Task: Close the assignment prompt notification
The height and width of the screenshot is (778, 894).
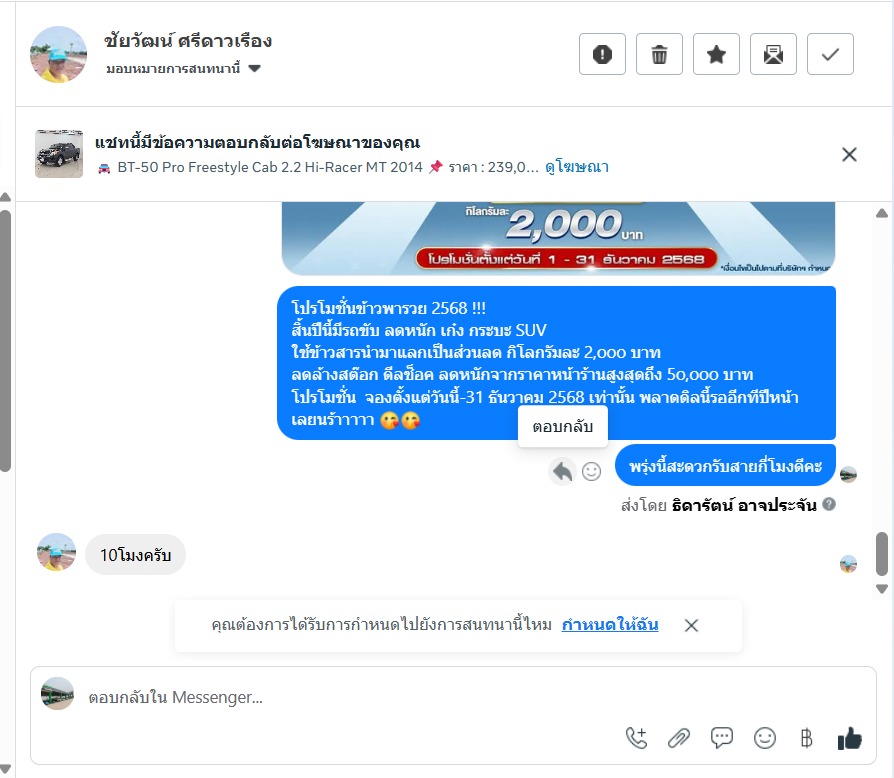Action: (691, 625)
